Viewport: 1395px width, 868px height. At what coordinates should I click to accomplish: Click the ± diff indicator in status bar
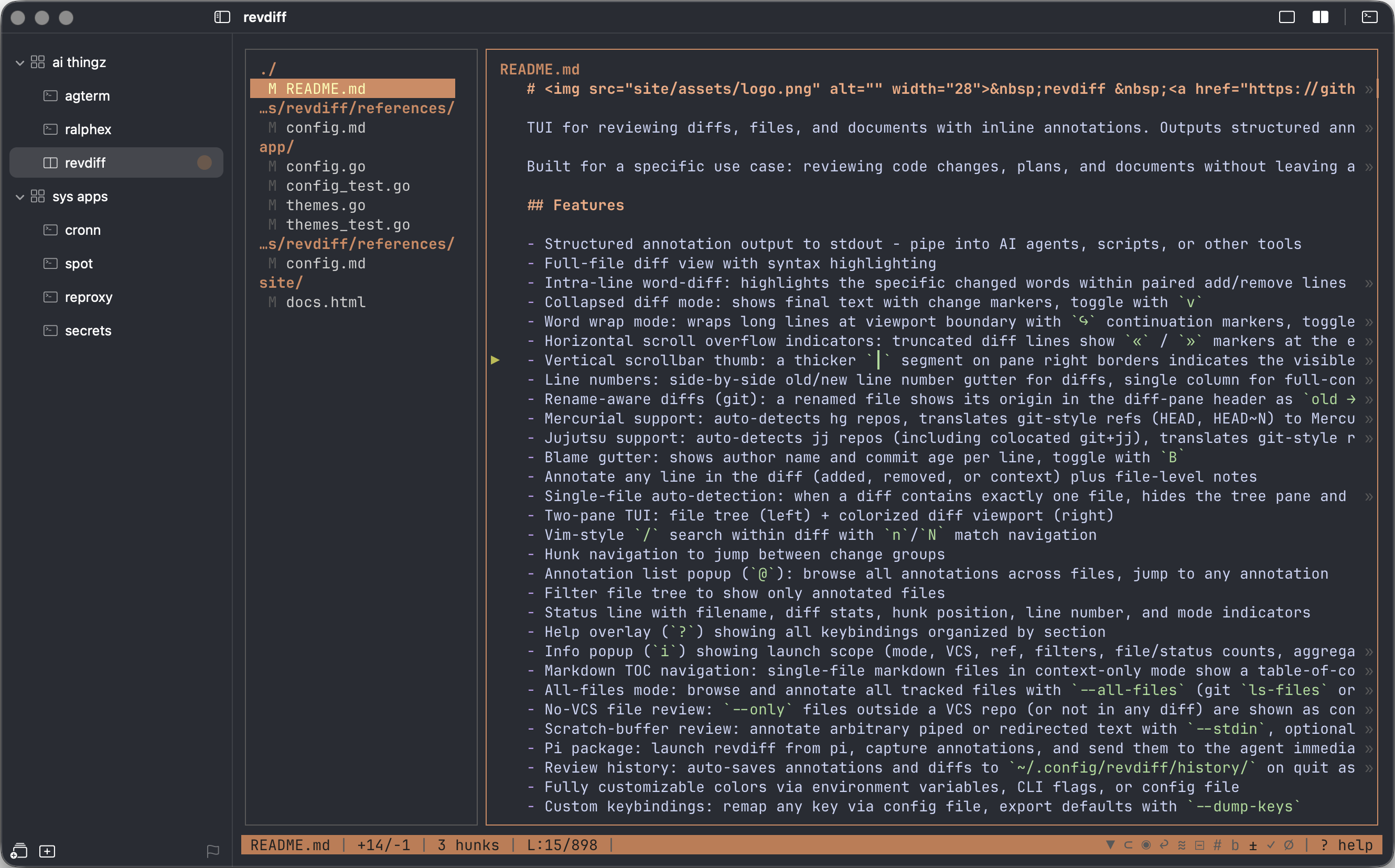point(1252,845)
